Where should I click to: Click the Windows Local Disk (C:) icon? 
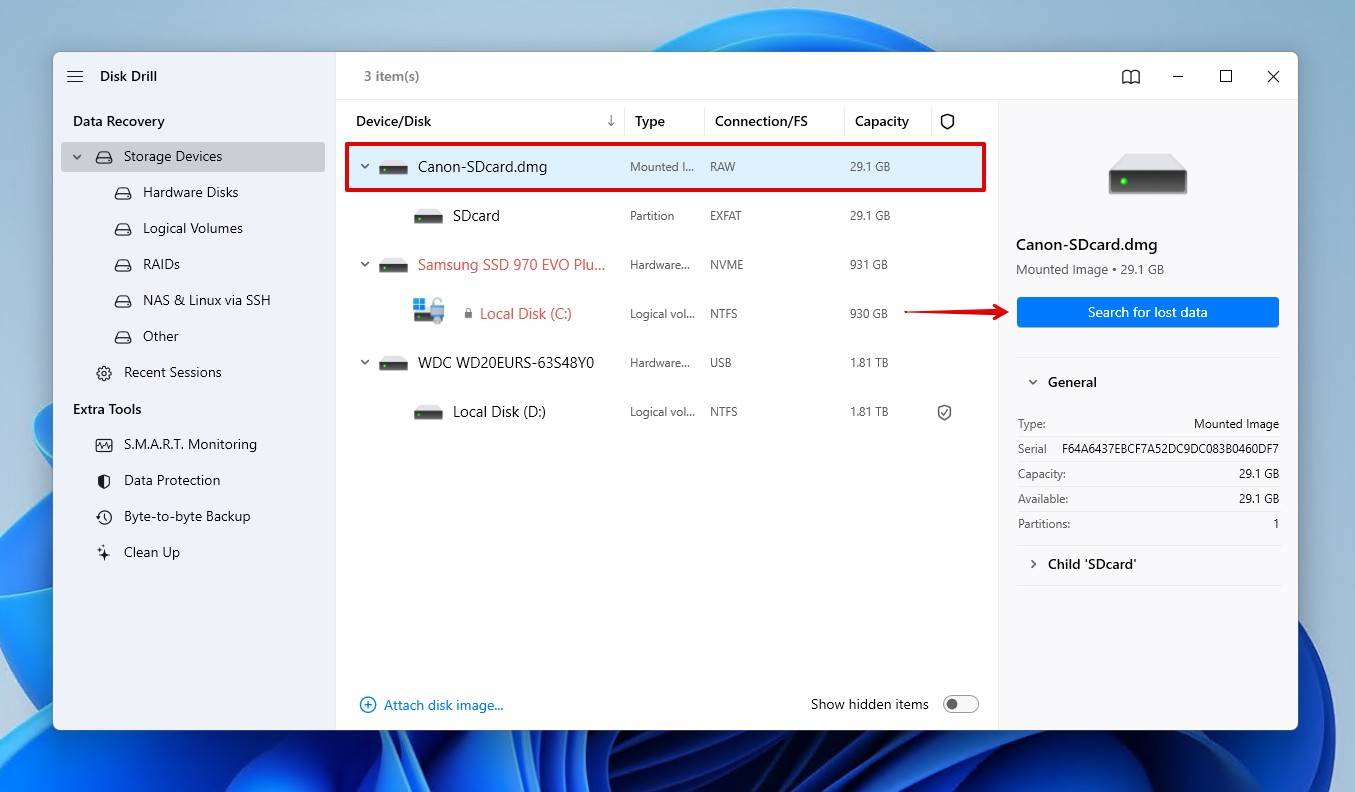pyautogui.click(x=428, y=311)
